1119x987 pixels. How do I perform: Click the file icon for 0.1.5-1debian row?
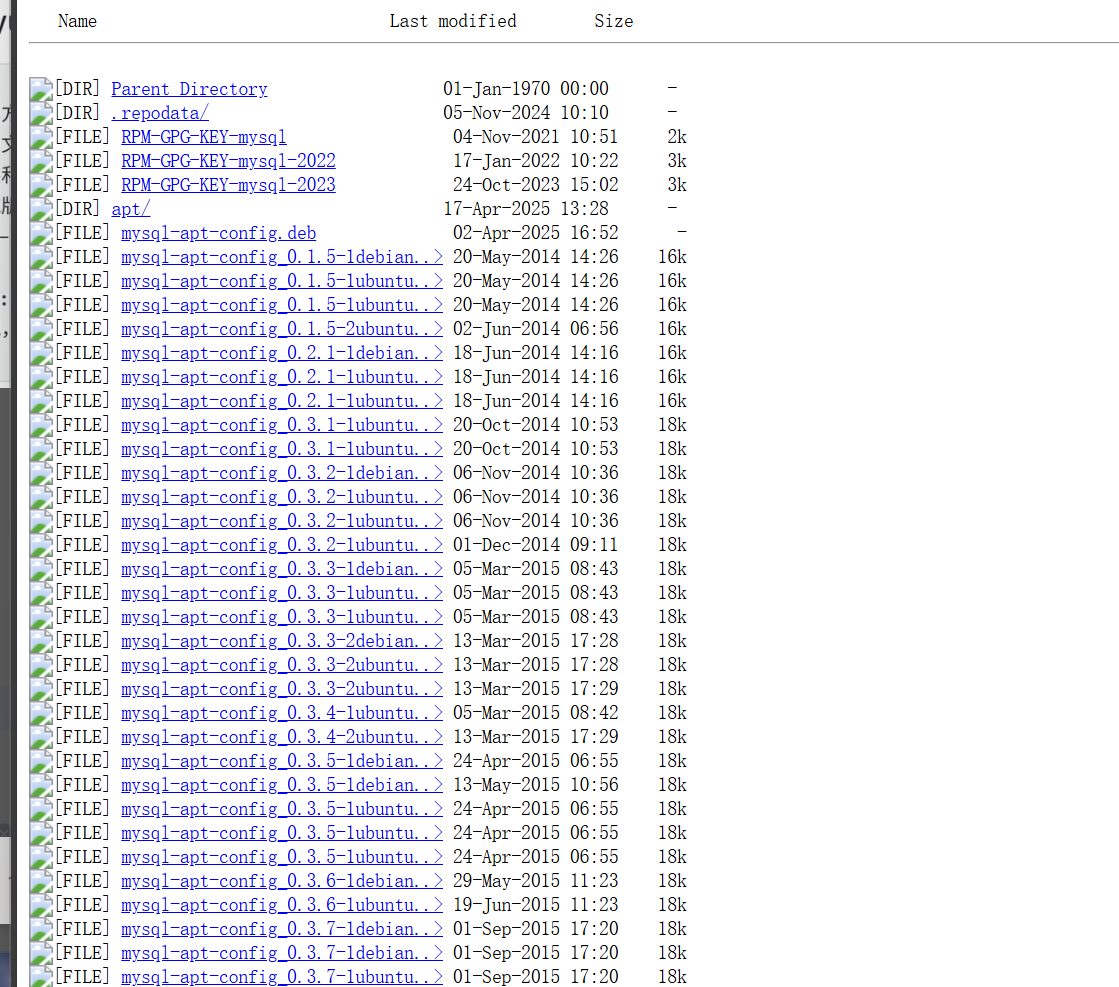(41, 257)
